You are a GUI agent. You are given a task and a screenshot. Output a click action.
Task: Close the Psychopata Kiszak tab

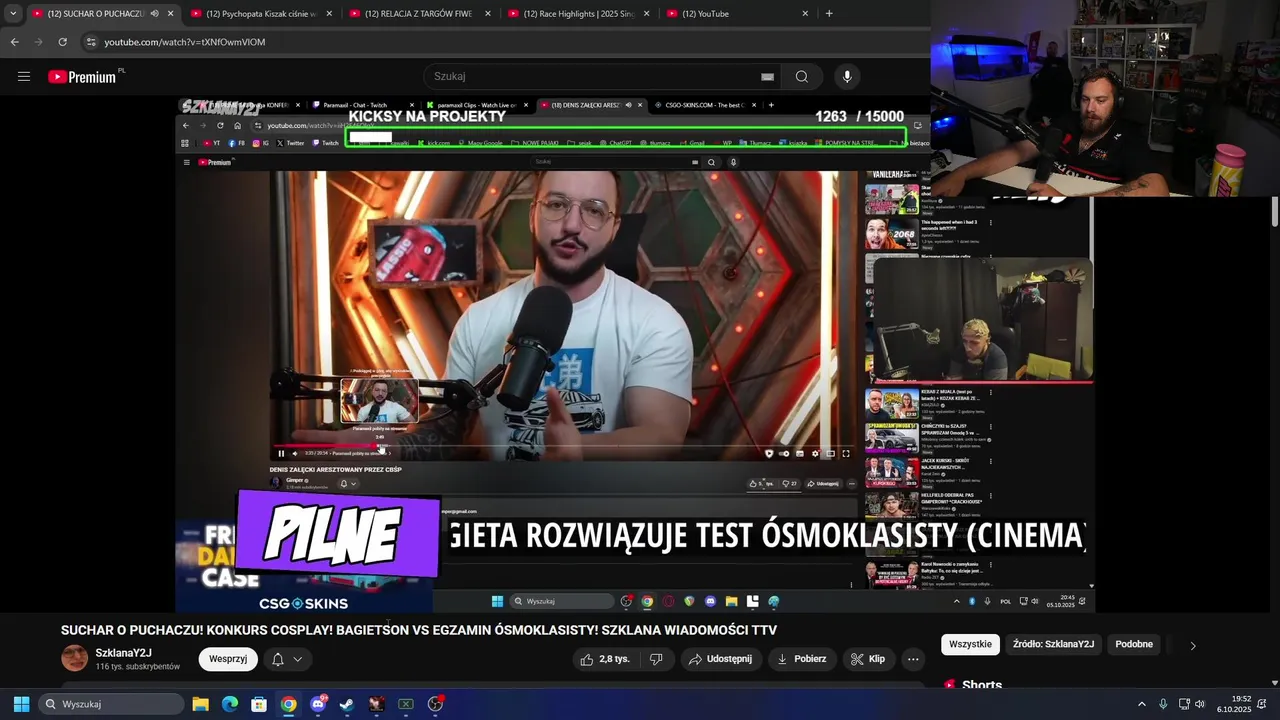329,14
